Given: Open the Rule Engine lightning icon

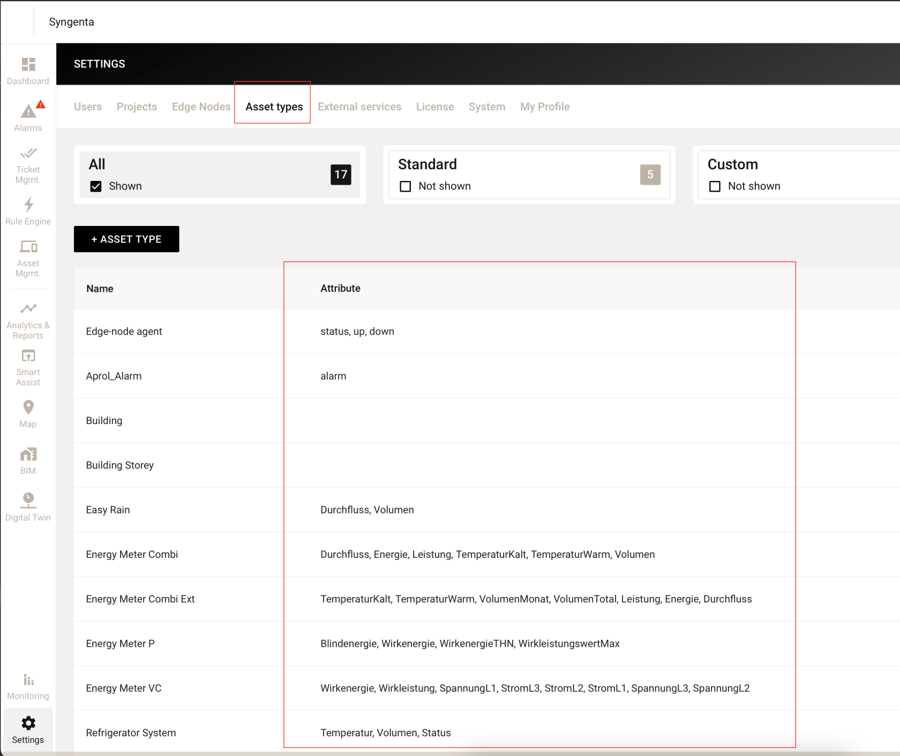Looking at the screenshot, I should click(28, 204).
